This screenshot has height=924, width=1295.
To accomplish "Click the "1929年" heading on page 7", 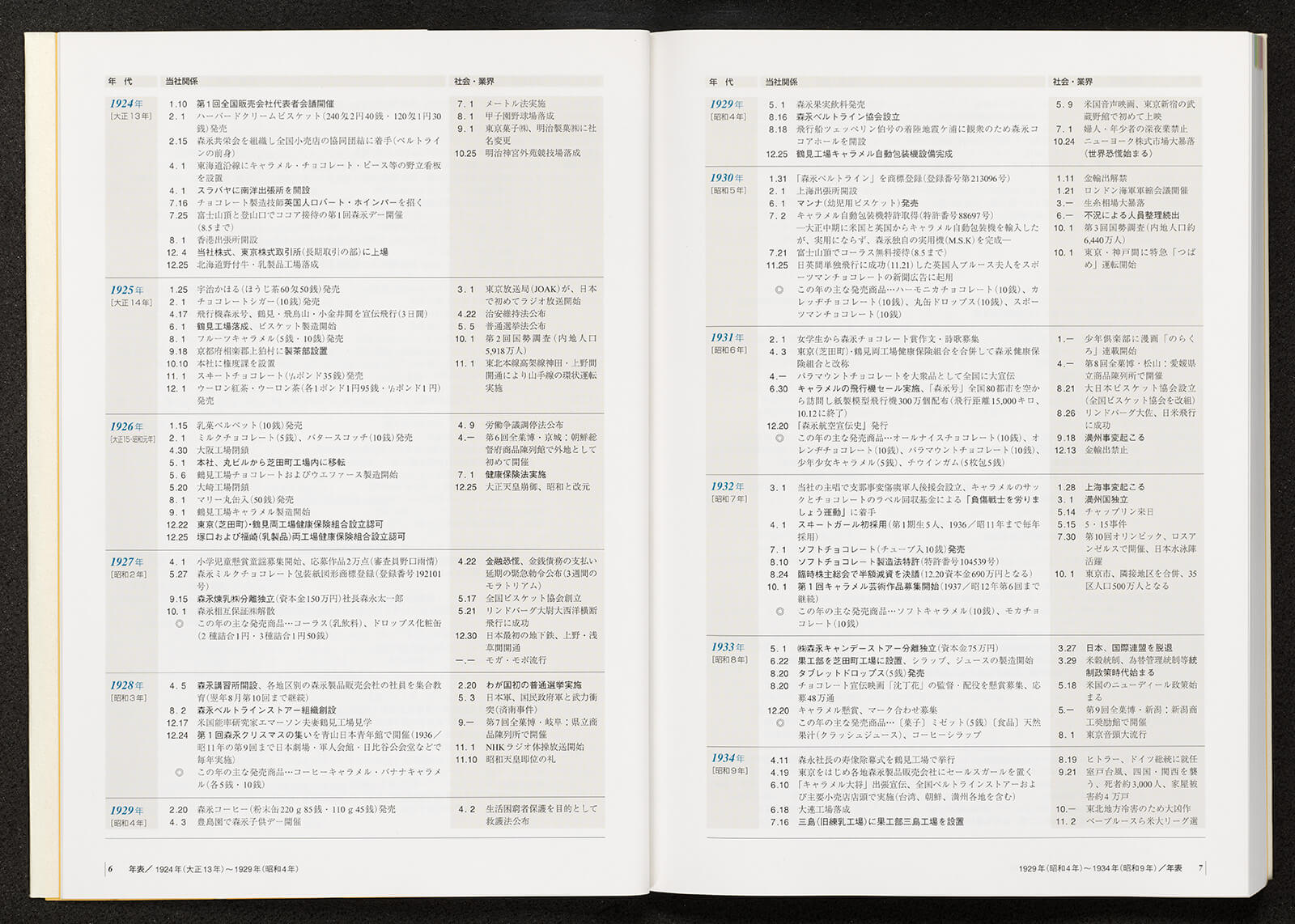I will (728, 104).
